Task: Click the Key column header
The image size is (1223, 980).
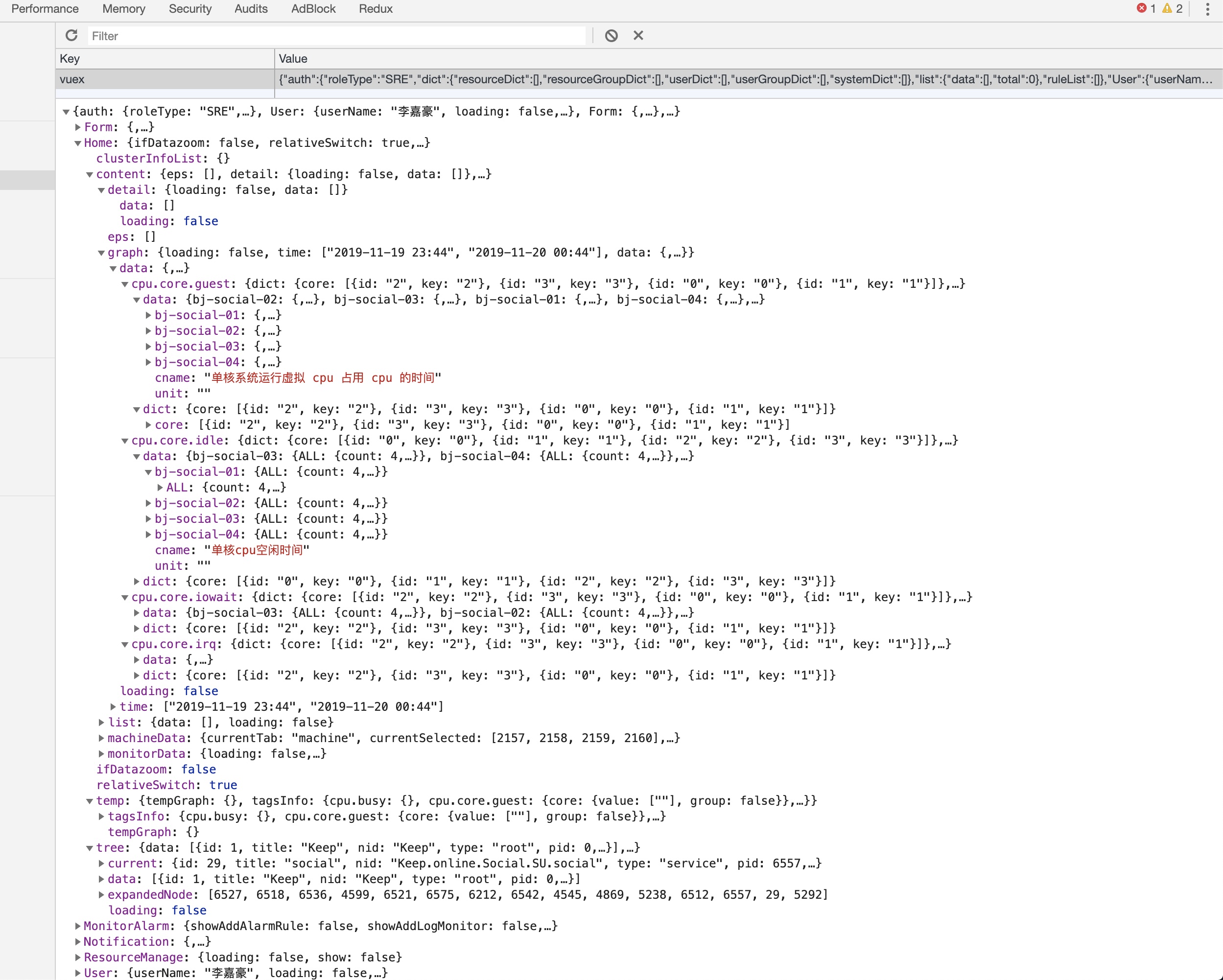Action: 165,59
